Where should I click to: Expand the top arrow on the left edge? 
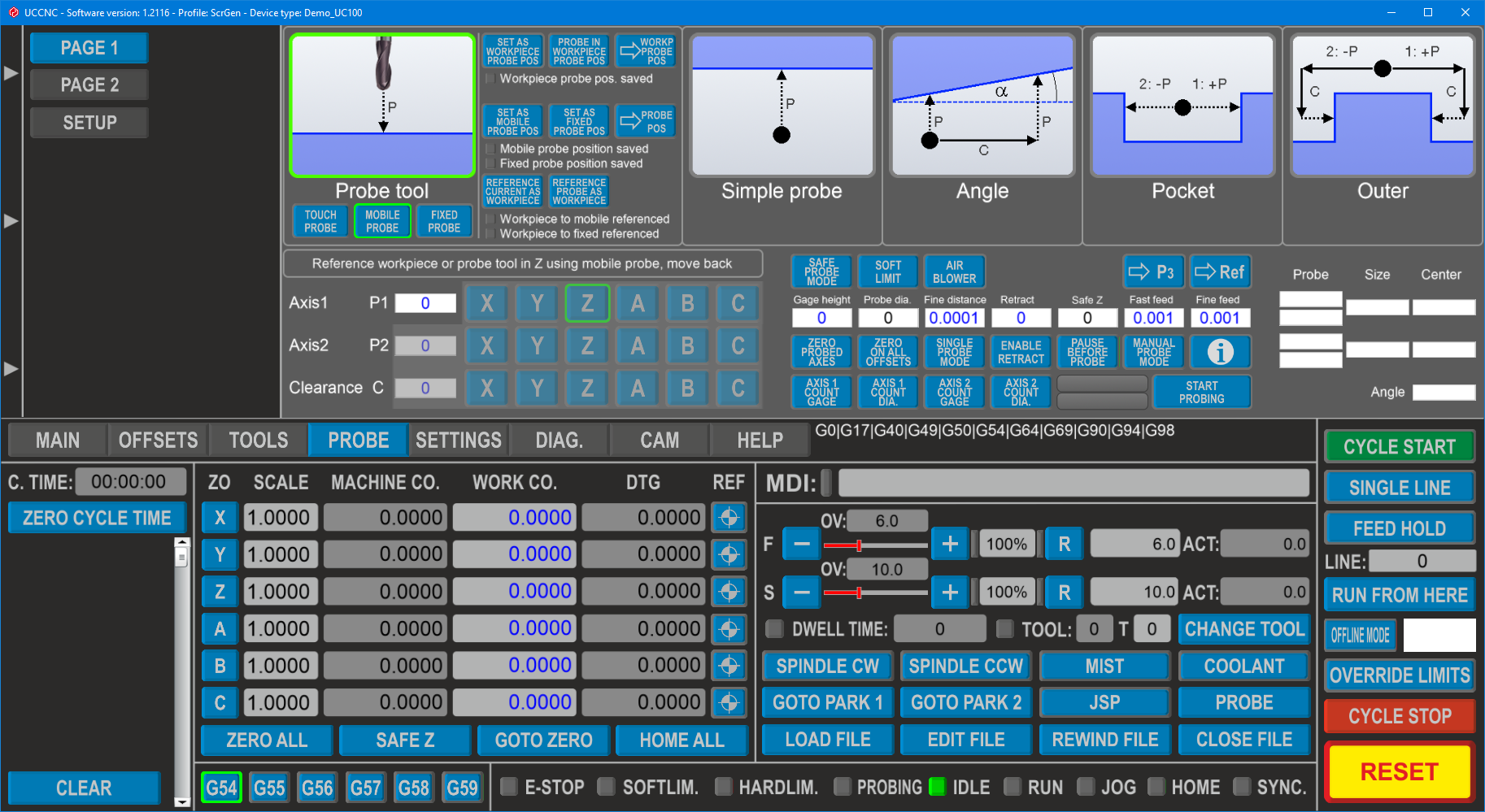11,73
